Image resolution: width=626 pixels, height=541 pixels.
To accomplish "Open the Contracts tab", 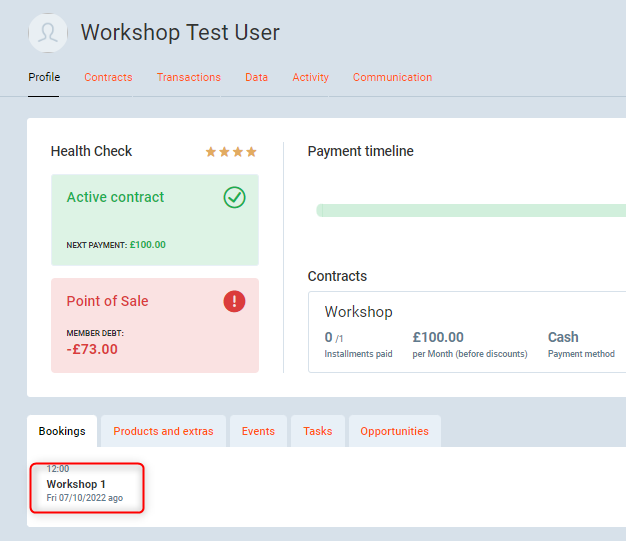I will [x=108, y=77].
